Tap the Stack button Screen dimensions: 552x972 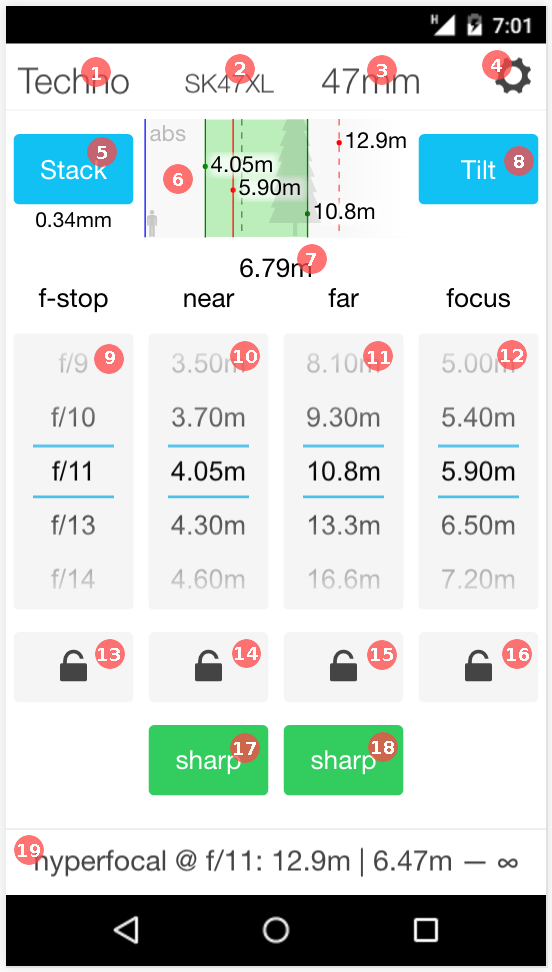click(x=73, y=169)
